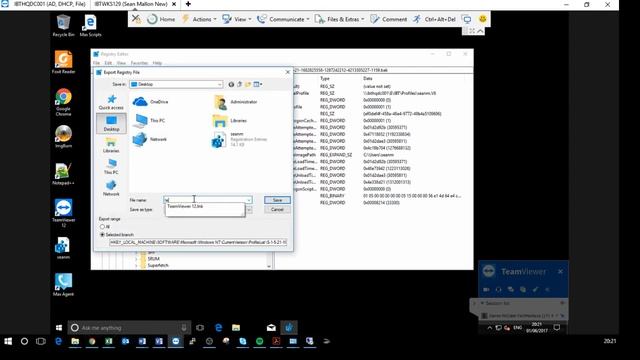Click the Save button
Image resolution: width=640 pixels, height=360 pixels.
coord(277,200)
